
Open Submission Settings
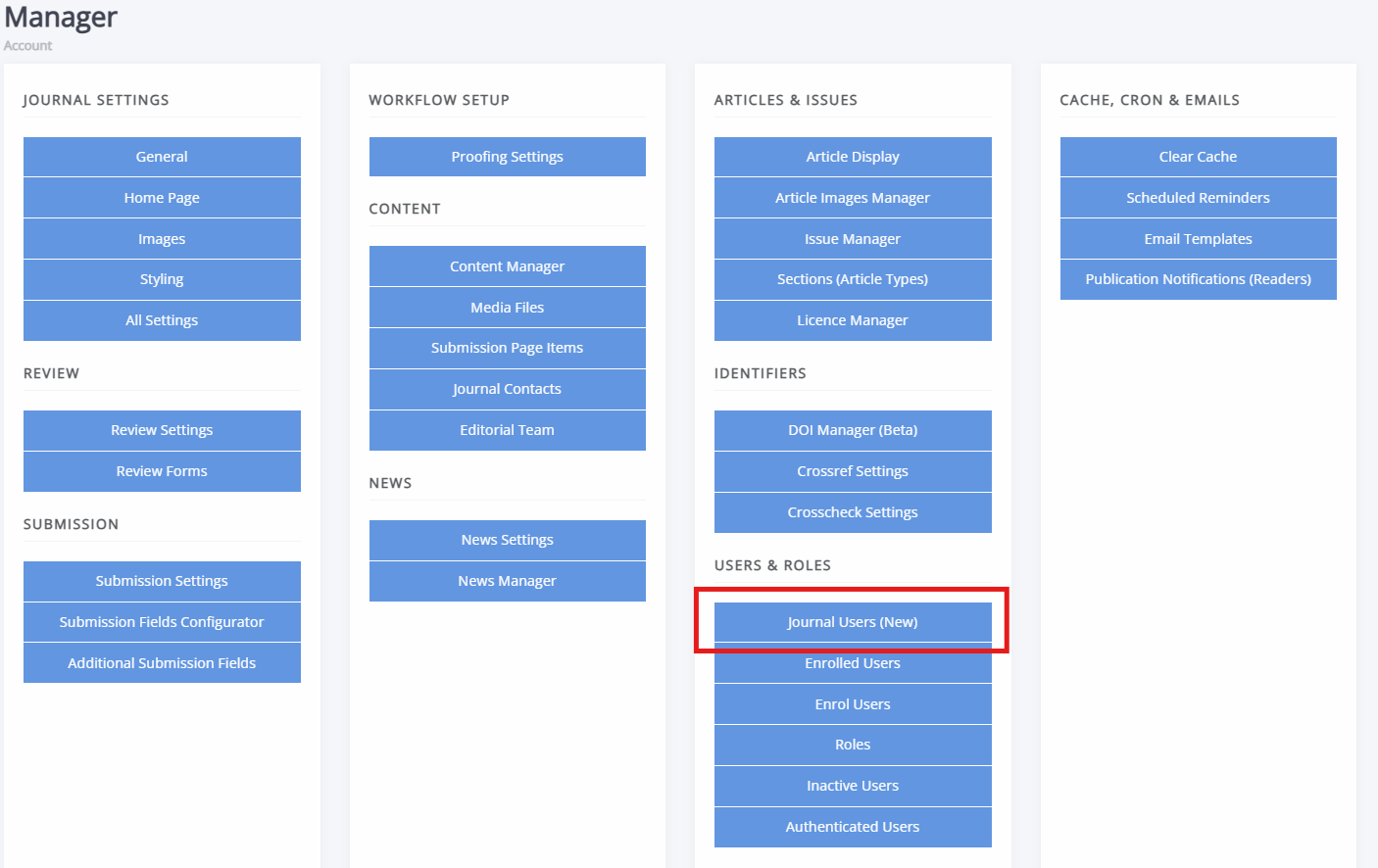click(162, 581)
